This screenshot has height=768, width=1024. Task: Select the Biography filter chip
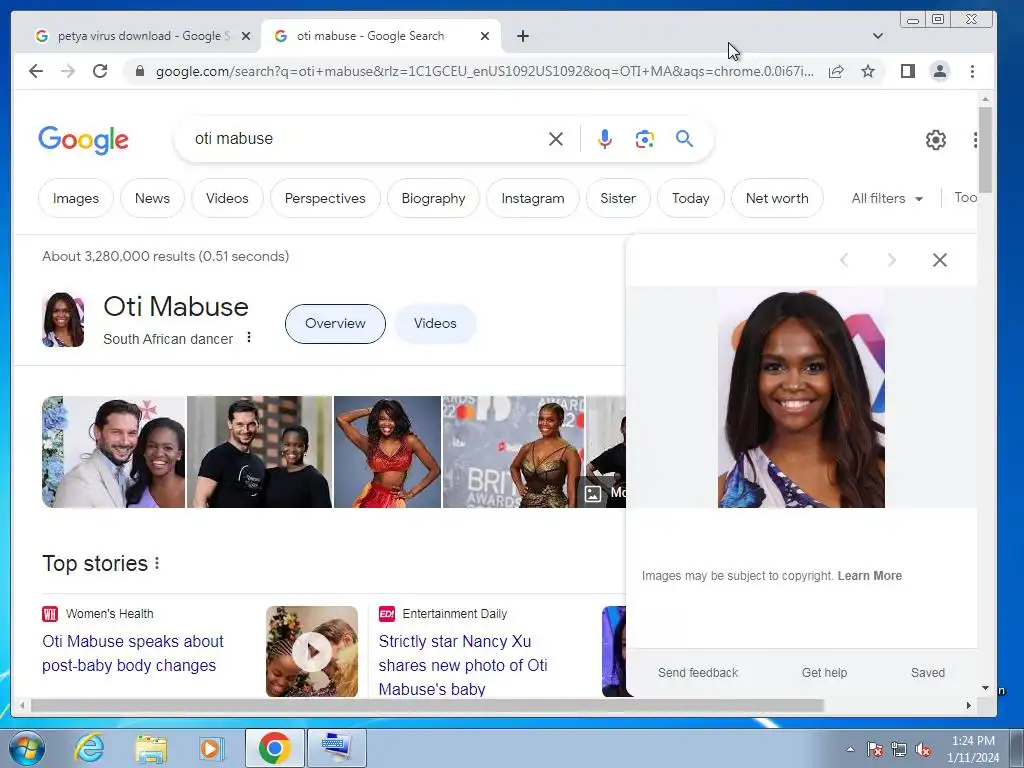point(434,198)
